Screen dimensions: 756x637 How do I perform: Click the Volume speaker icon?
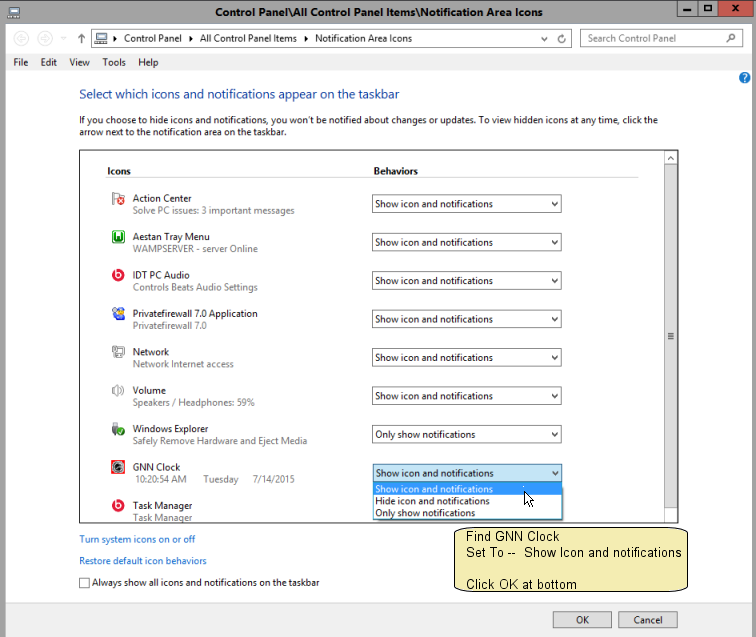[118, 391]
